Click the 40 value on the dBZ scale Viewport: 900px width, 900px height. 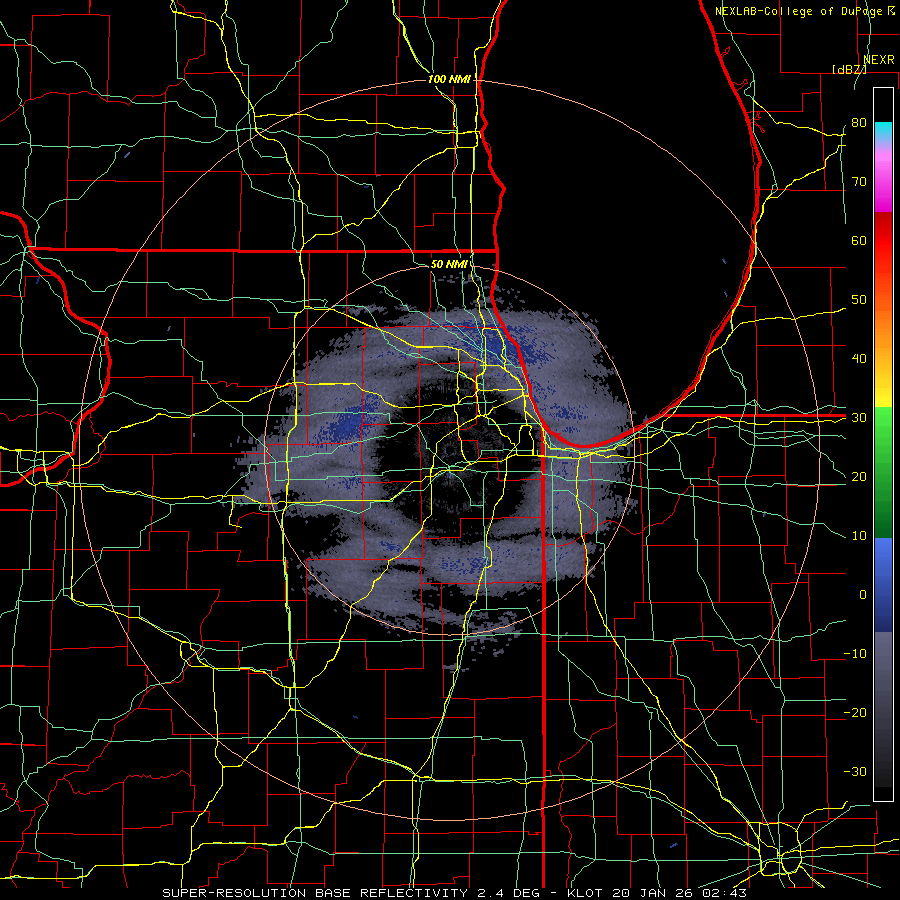coord(859,359)
